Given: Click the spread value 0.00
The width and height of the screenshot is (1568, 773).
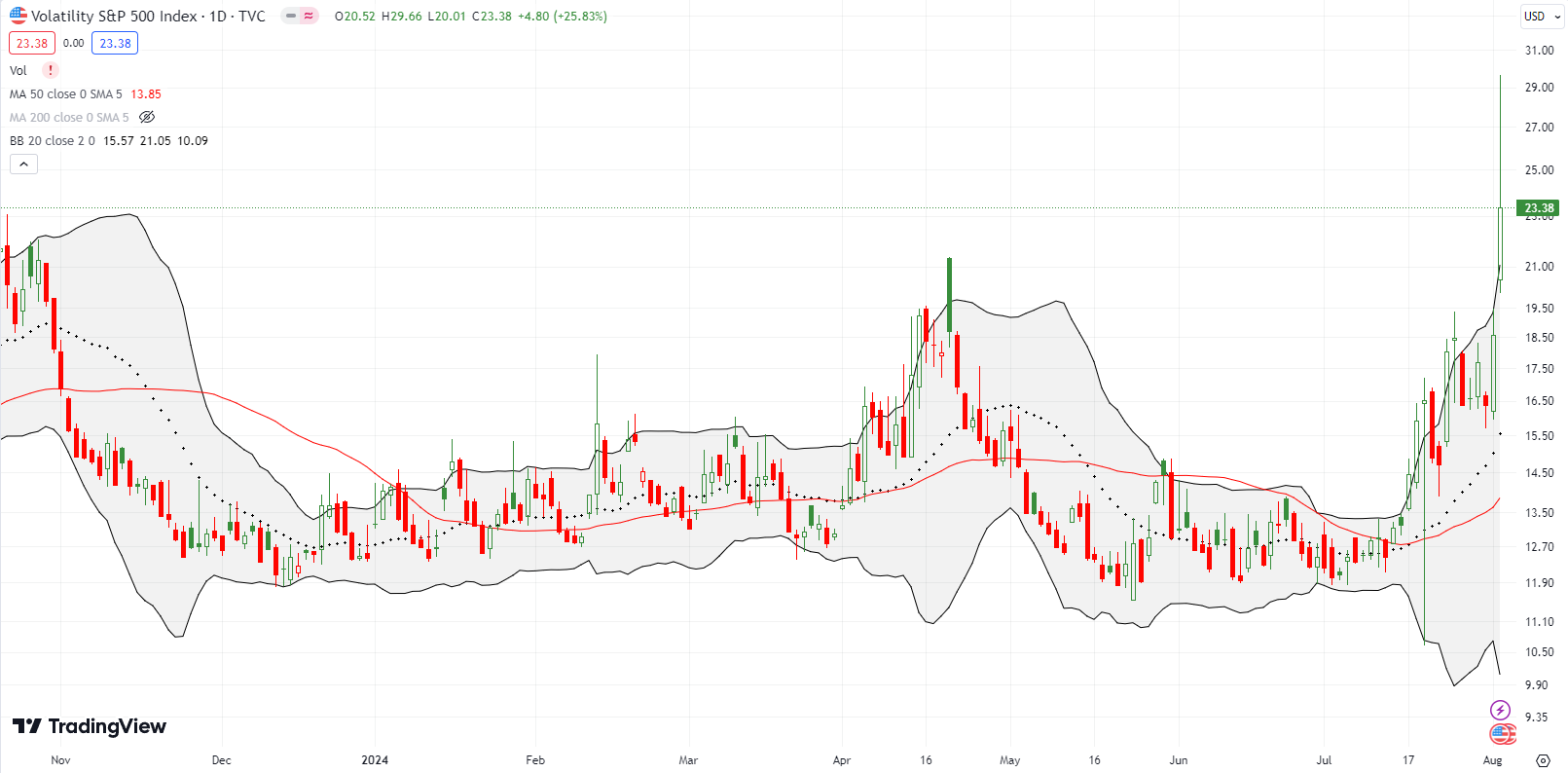Looking at the screenshot, I should [x=73, y=43].
